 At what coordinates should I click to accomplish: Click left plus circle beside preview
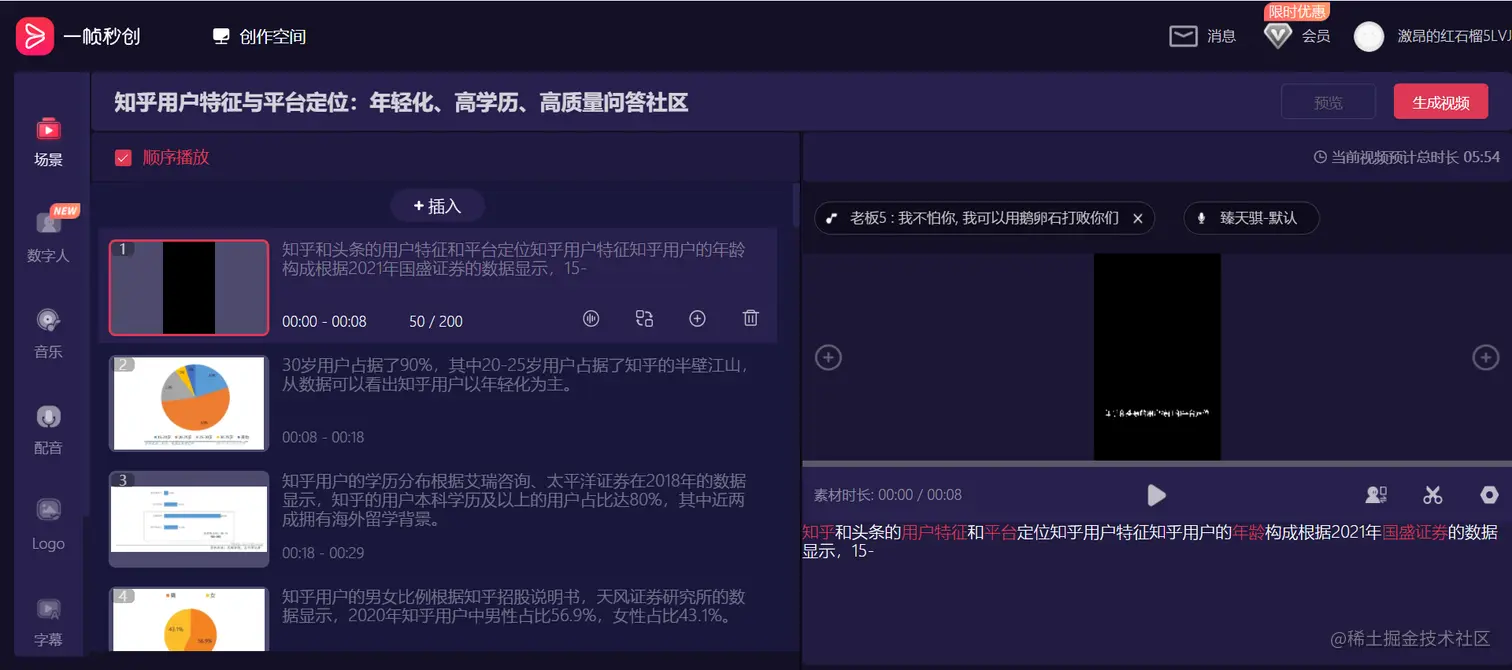click(x=828, y=357)
